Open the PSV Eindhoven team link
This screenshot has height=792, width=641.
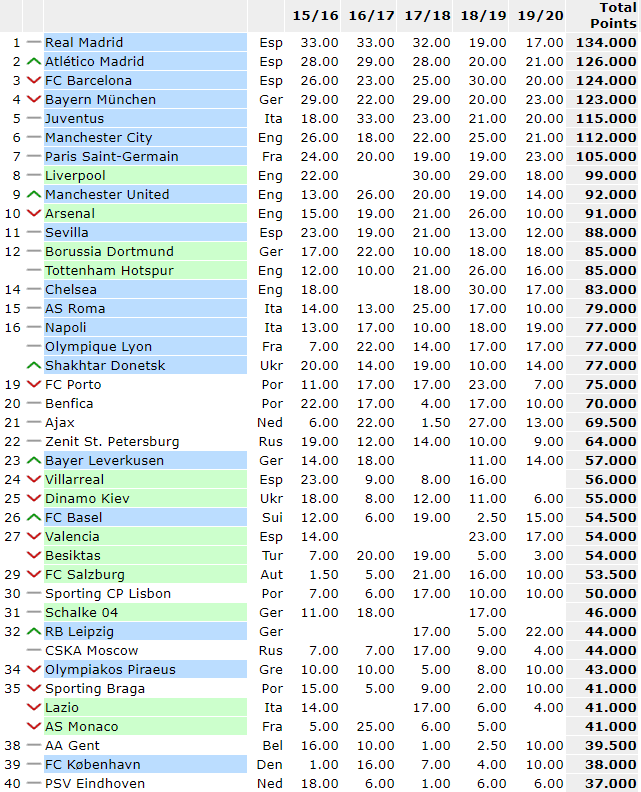tap(94, 783)
